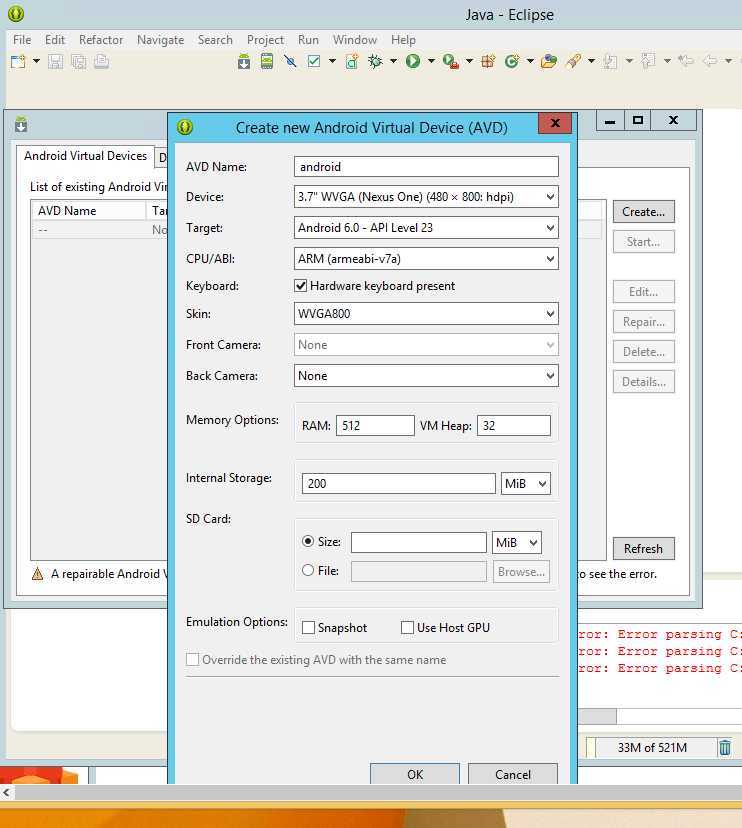The height and width of the screenshot is (828, 742).
Task: Click the Back navigation arrow icon
Action: (710, 61)
